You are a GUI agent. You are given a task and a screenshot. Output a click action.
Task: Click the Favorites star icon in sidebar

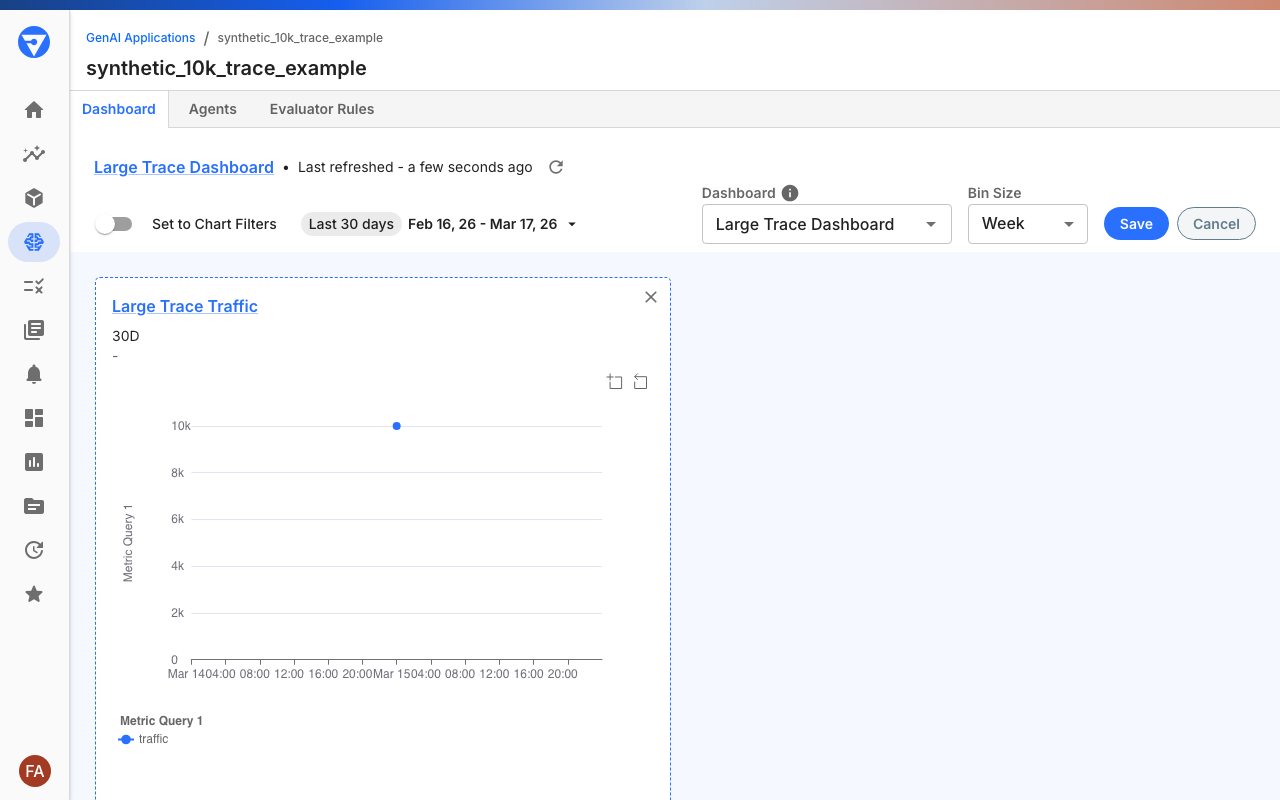(x=33, y=594)
